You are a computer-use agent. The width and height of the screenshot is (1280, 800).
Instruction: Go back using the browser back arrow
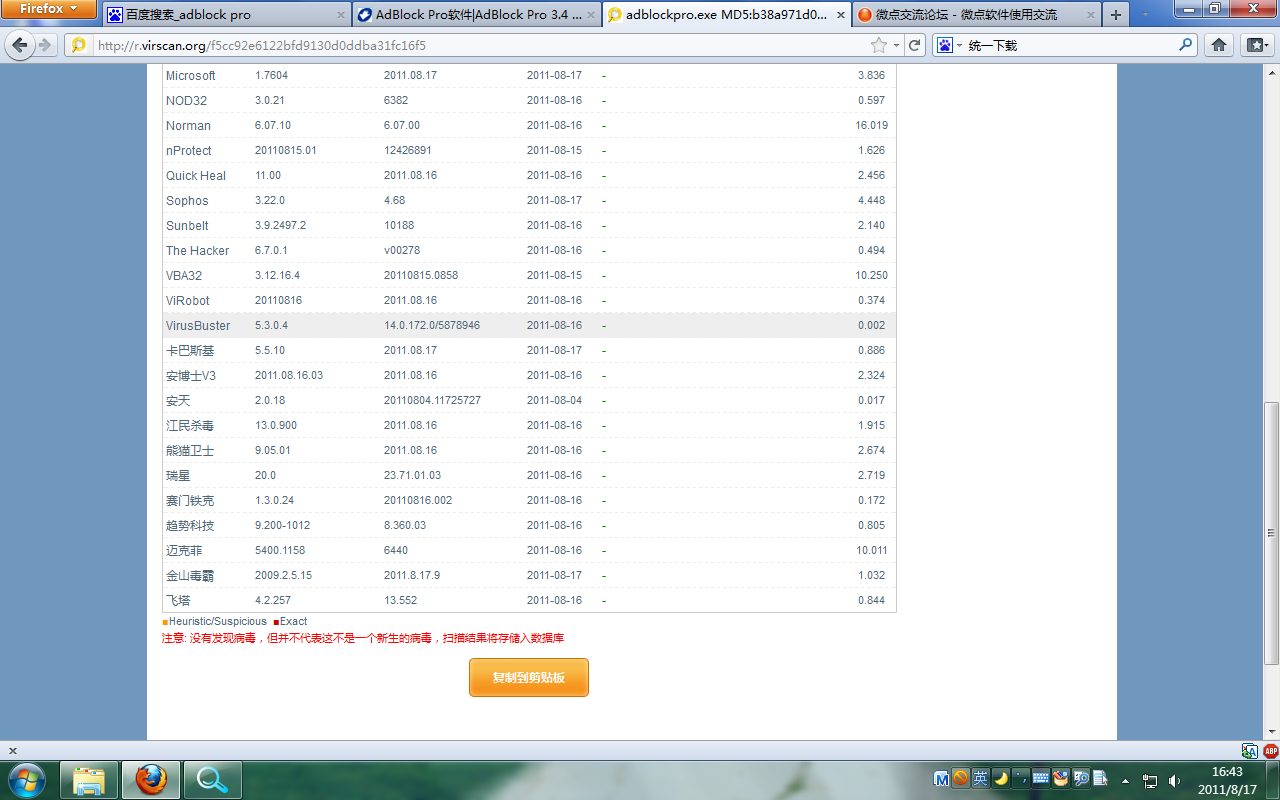(20, 45)
